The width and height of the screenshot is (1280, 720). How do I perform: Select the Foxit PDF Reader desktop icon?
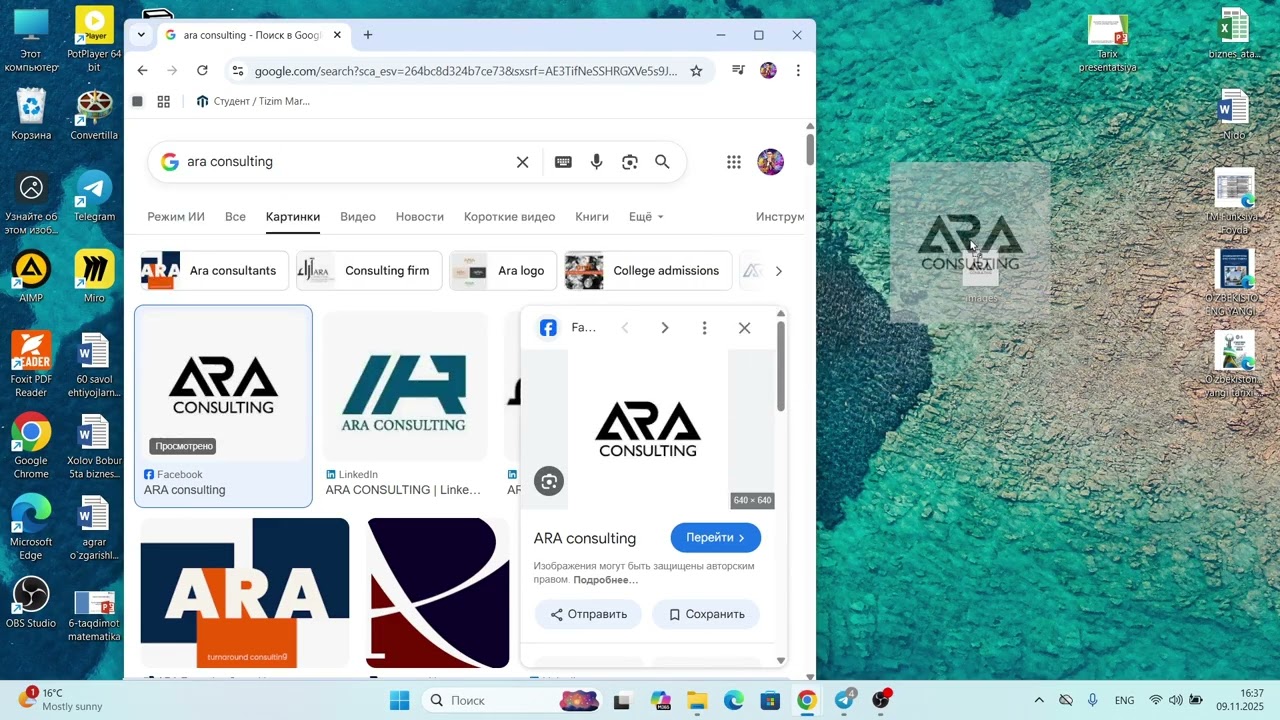[x=31, y=365]
